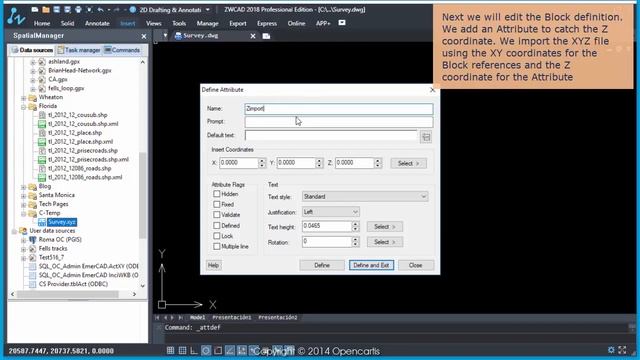Click the New drawing icon in quick access toolbar
This screenshot has width=640, height=360.
tap(35, 9)
